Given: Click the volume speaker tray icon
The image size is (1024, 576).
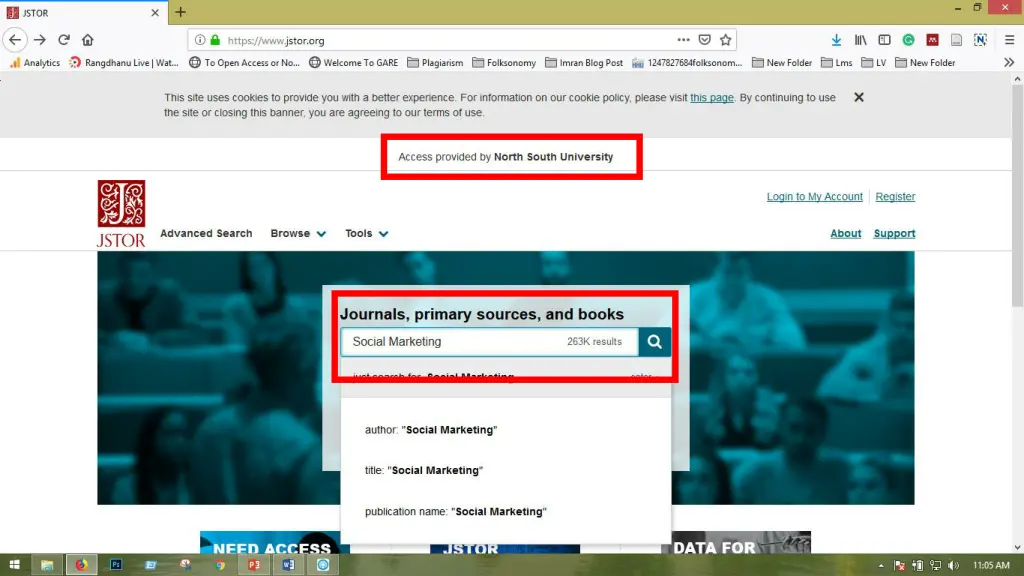Looking at the screenshot, I should [953, 566].
